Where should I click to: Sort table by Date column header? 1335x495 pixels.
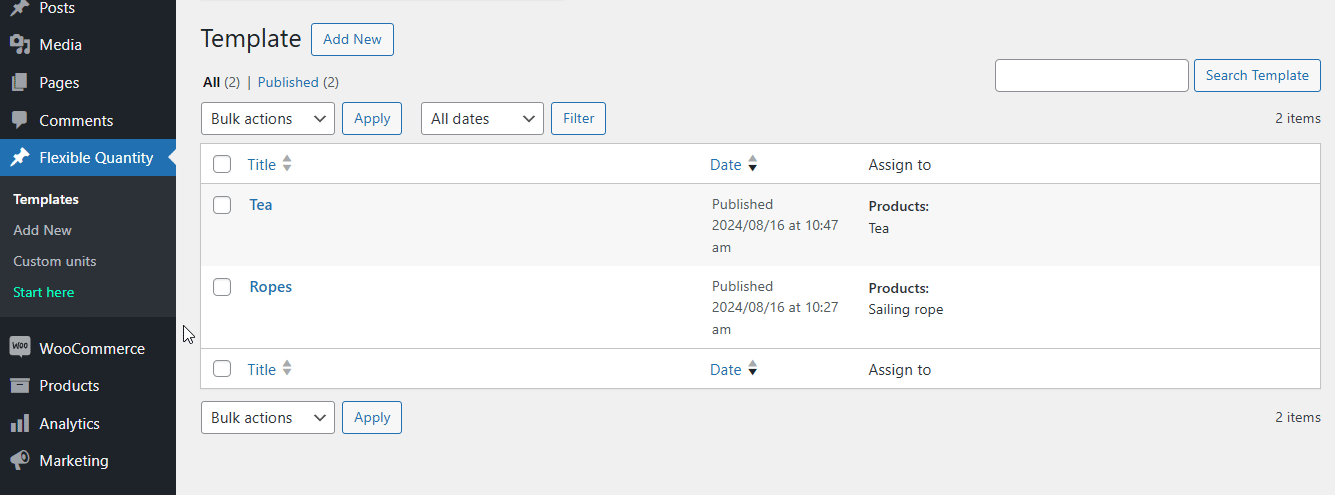pos(726,165)
